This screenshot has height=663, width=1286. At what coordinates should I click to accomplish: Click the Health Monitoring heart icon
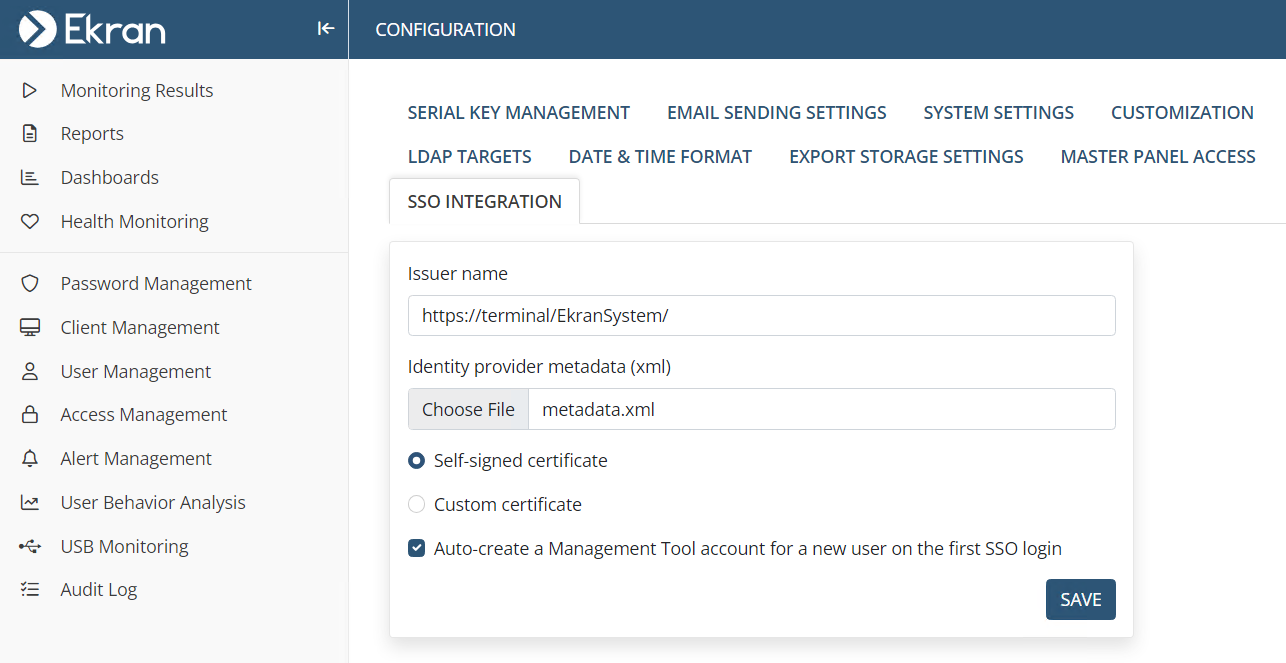point(30,222)
